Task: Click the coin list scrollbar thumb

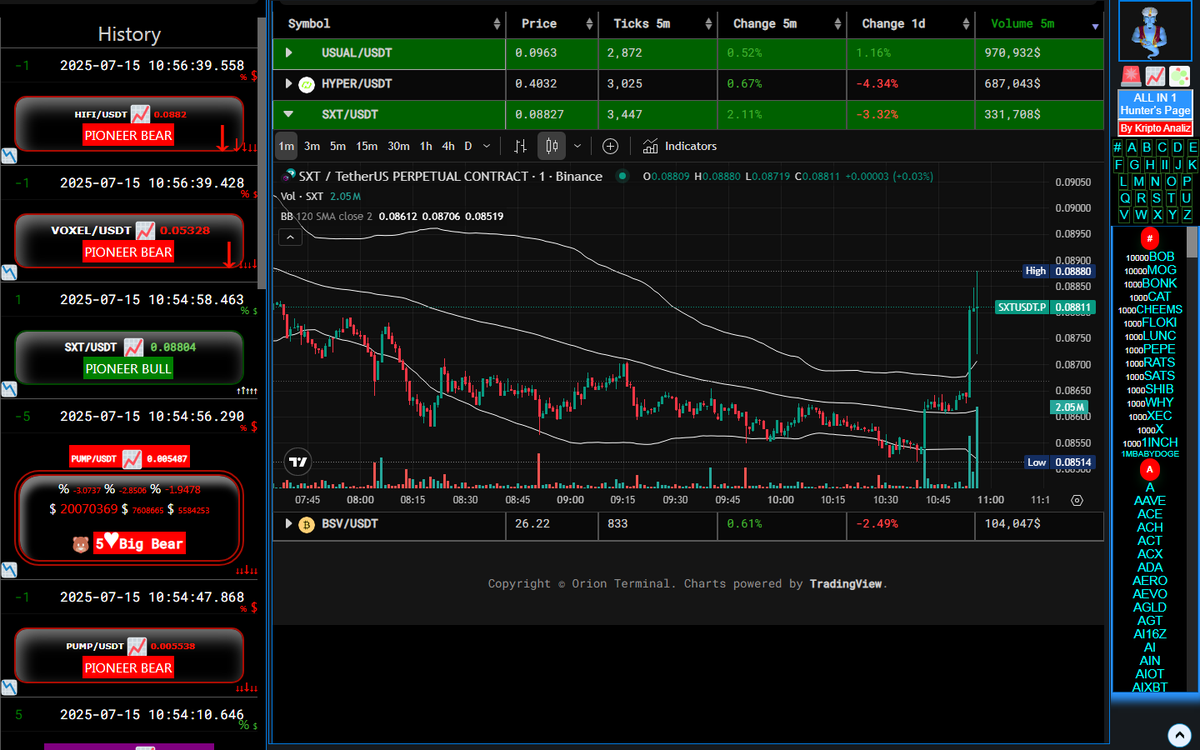Action: [x=1192, y=243]
